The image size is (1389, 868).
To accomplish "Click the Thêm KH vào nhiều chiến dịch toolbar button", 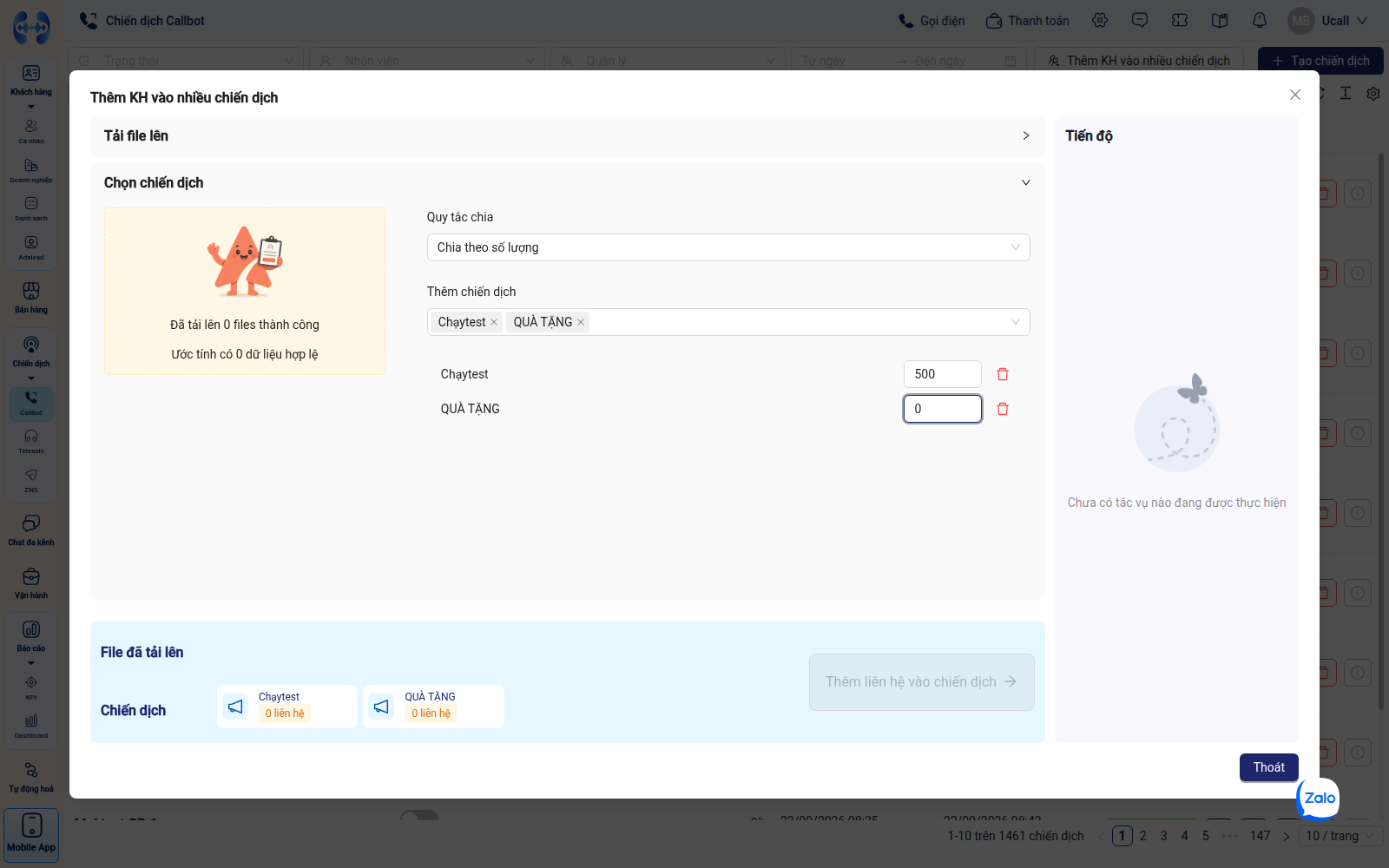I will [x=1139, y=61].
